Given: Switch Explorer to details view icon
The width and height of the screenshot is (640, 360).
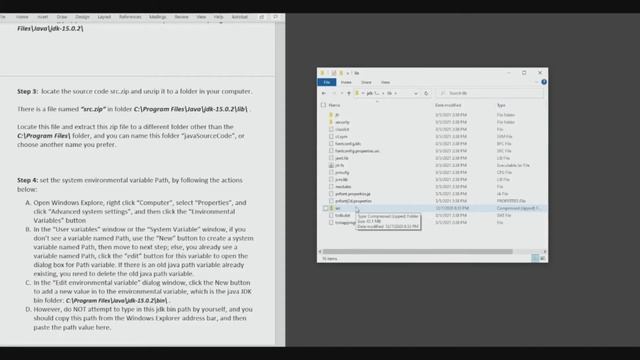Looking at the screenshot, I should [535, 258].
